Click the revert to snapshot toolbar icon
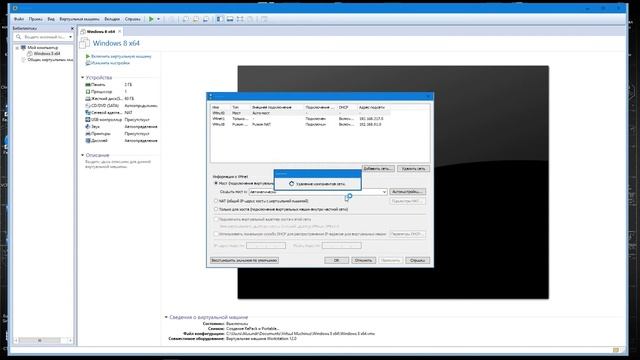The width and height of the screenshot is (640, 360). pyautogui.click(x=196, y=19)
